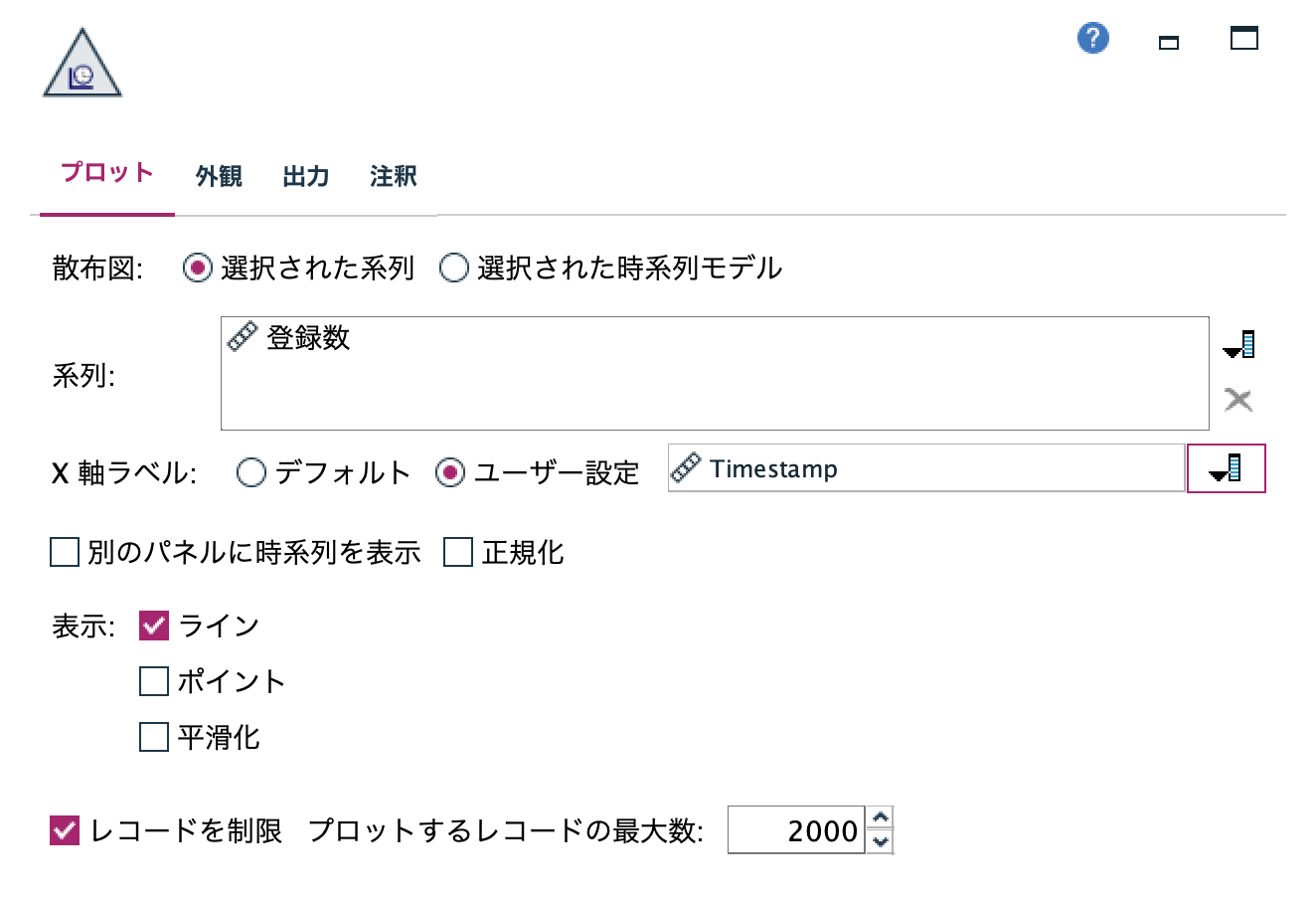Enable the ポイント checkbox

coord(153,681)
